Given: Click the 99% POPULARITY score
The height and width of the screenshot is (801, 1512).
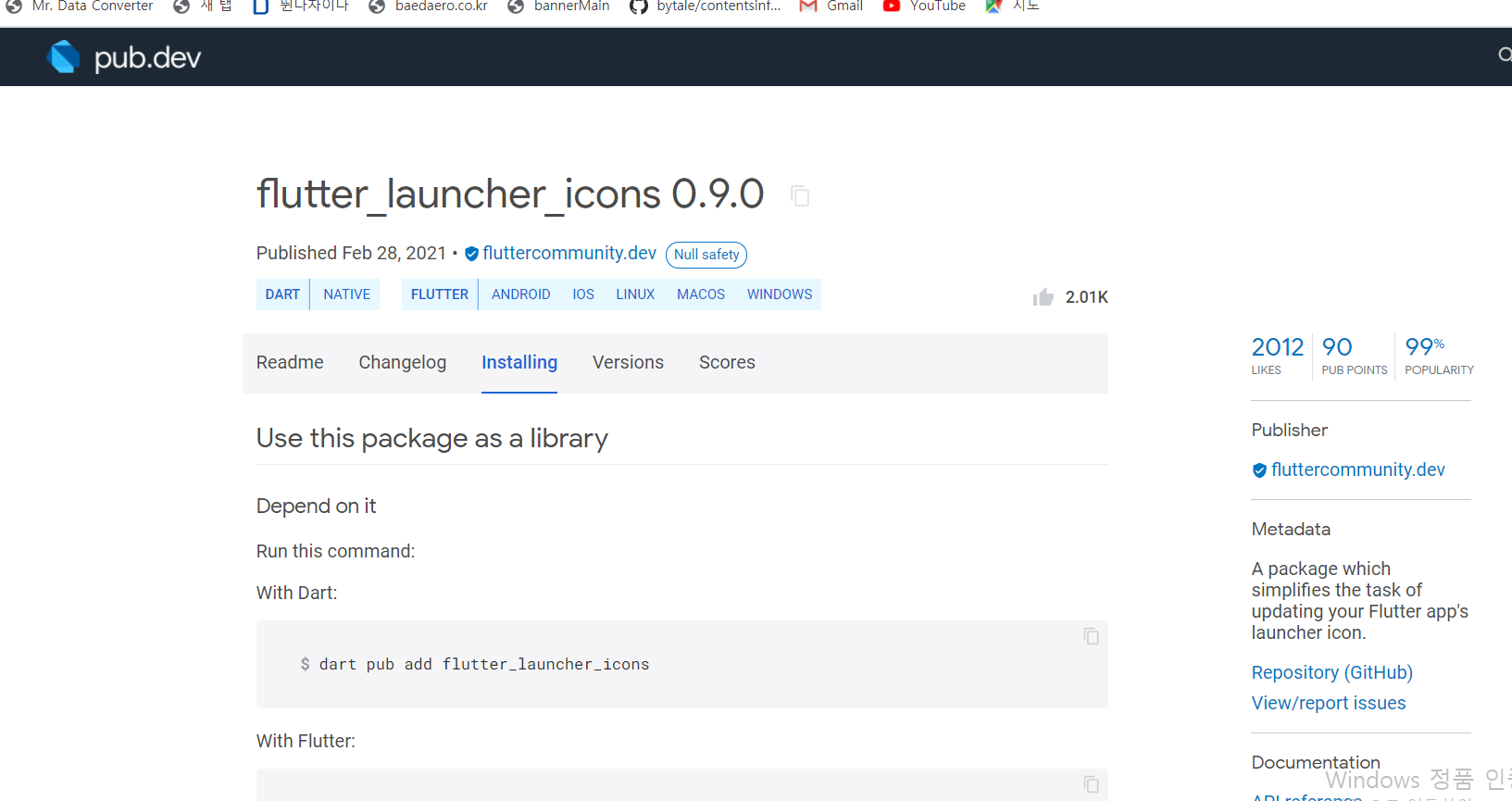Looking at the screenshot, I should 1439,356.
